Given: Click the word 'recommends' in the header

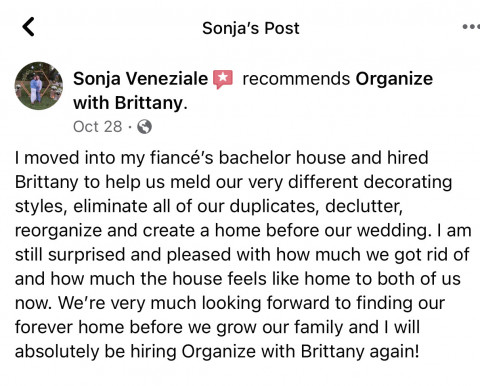Looking at the screenshot, I should point(296,79).
